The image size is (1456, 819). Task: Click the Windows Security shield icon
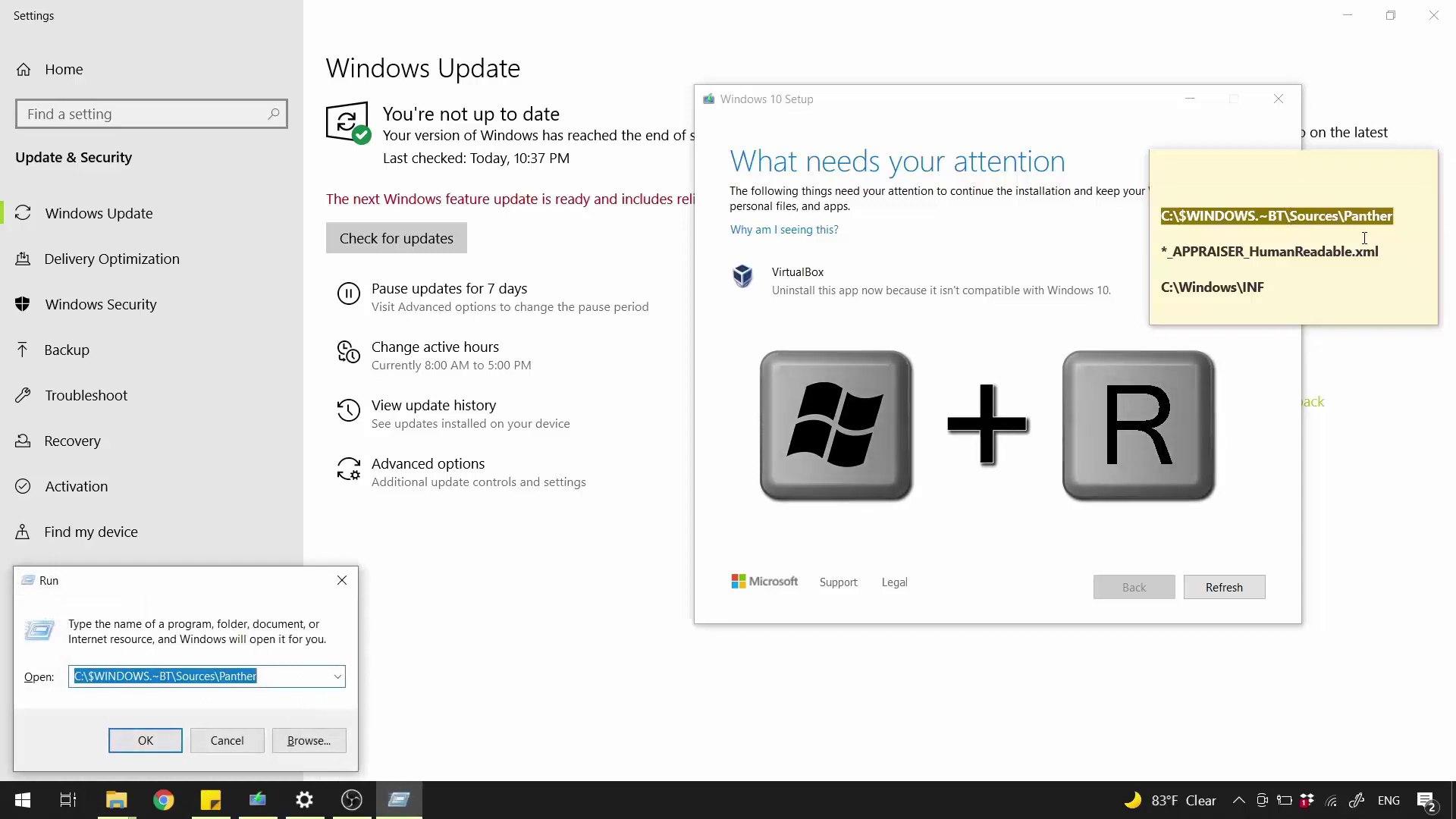coord(23,304)
